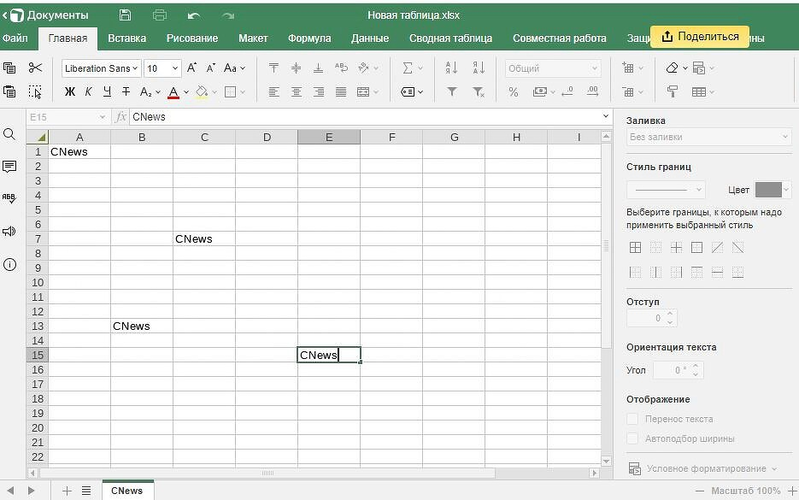
Task: Enable the Автоподбор ширины checkbox
Action: point(632,438)
